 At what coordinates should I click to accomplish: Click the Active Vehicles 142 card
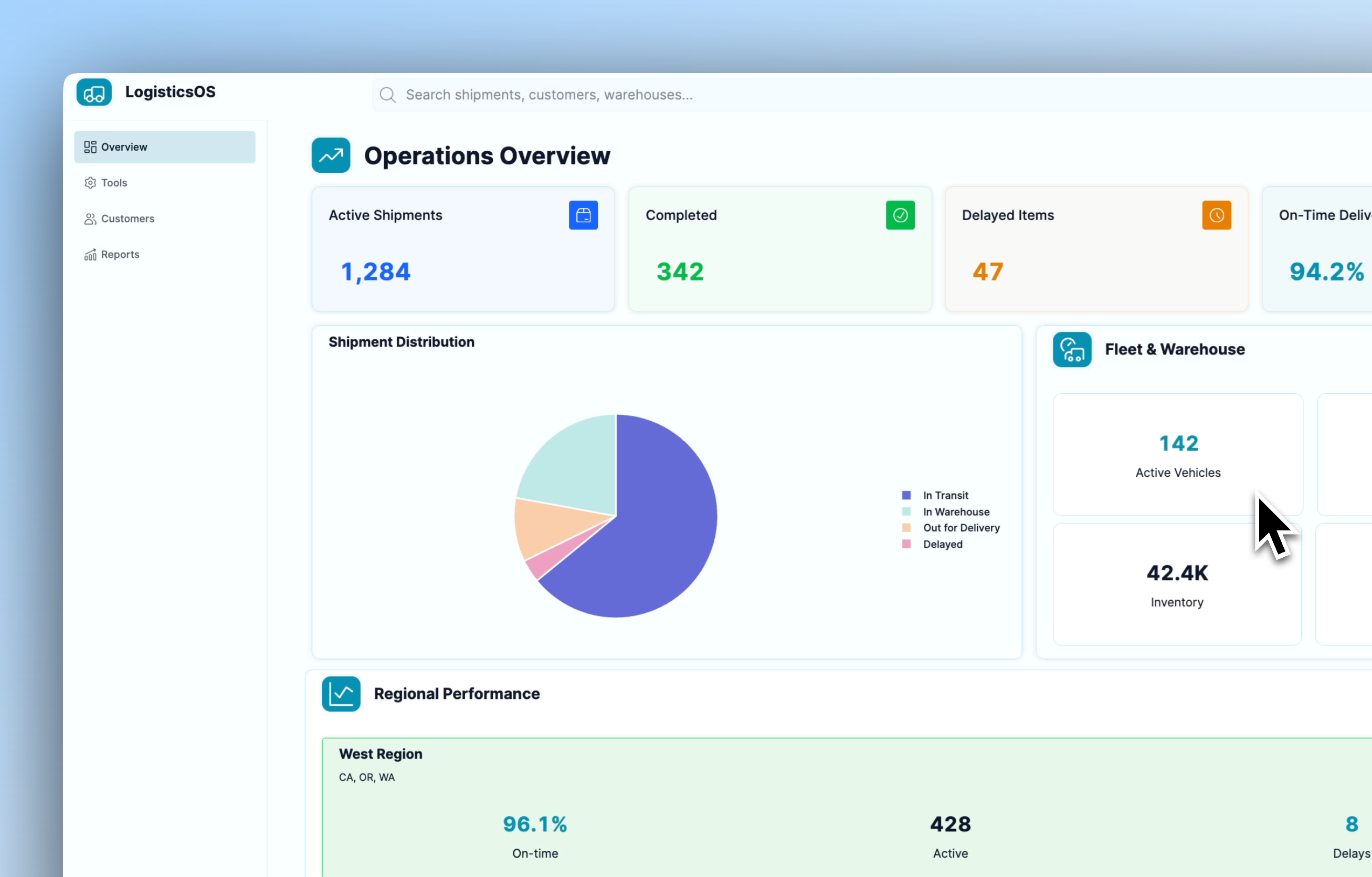click(1177, 455)
